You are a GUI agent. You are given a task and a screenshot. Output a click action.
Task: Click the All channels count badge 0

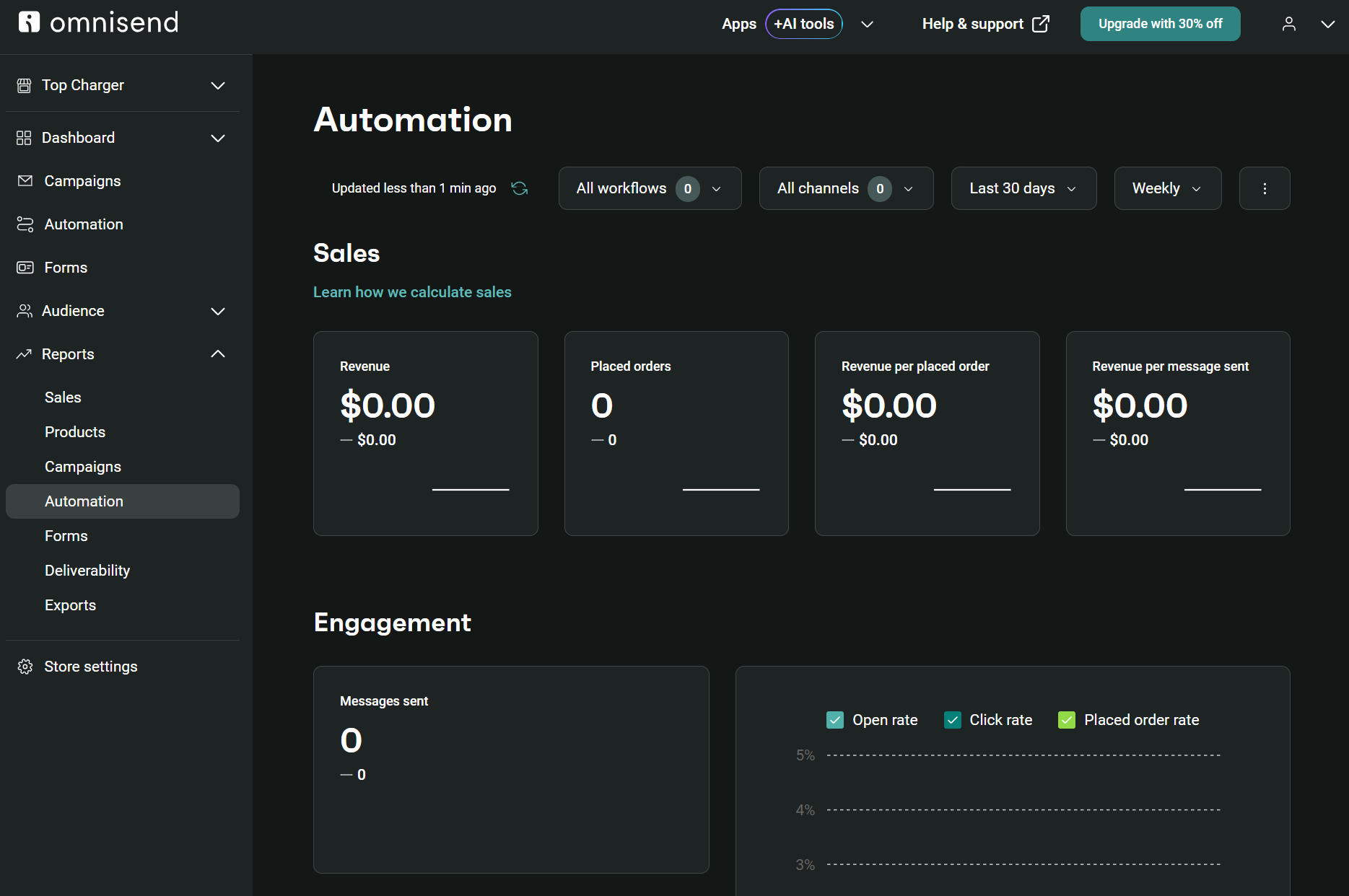(880, 189)
